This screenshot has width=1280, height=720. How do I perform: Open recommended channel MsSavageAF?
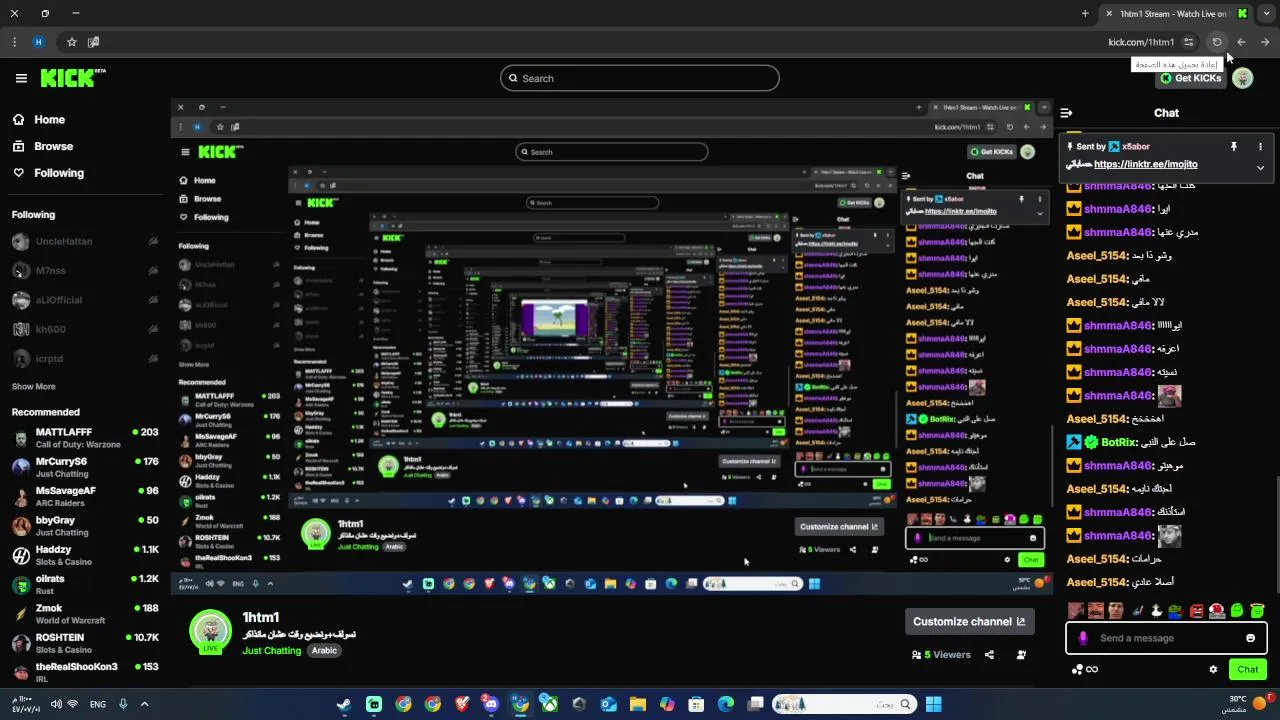click(85, 496)
